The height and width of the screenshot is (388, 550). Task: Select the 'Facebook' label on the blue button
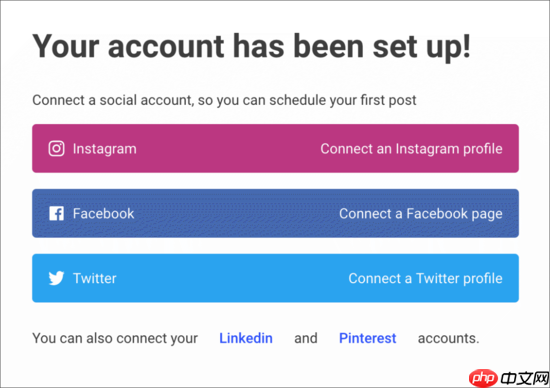pyautogui.click(x=103, y=213)
